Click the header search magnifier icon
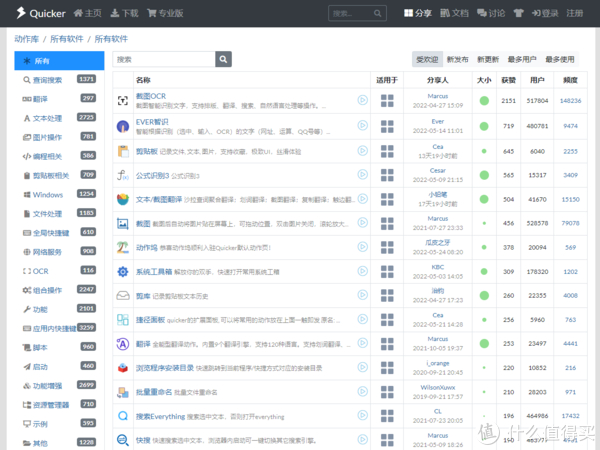The image size is (600, 450). [378, 13]
